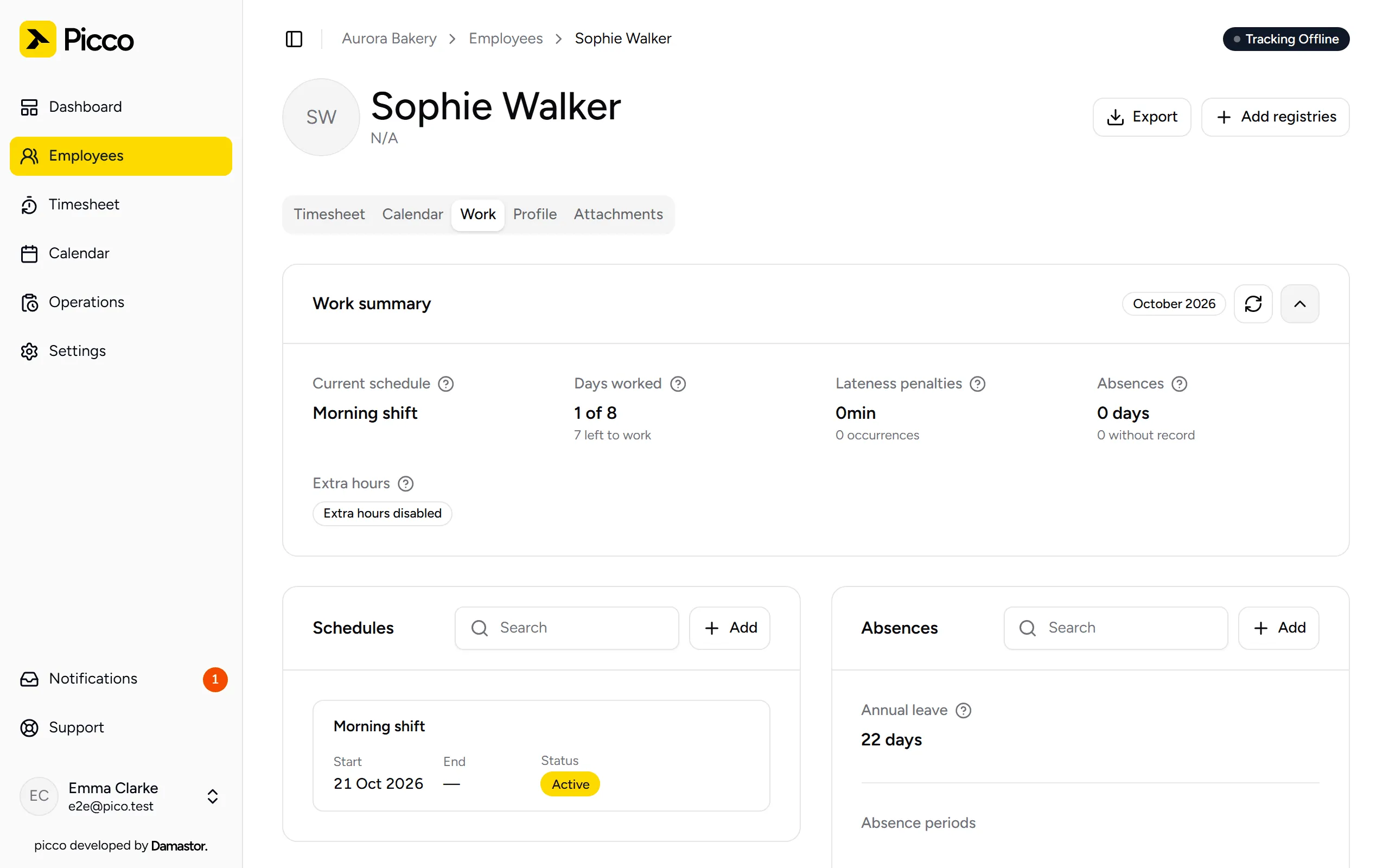
Task: Go to Aurora Bakery breadcrumb
Action: click(x=388, y=39)
